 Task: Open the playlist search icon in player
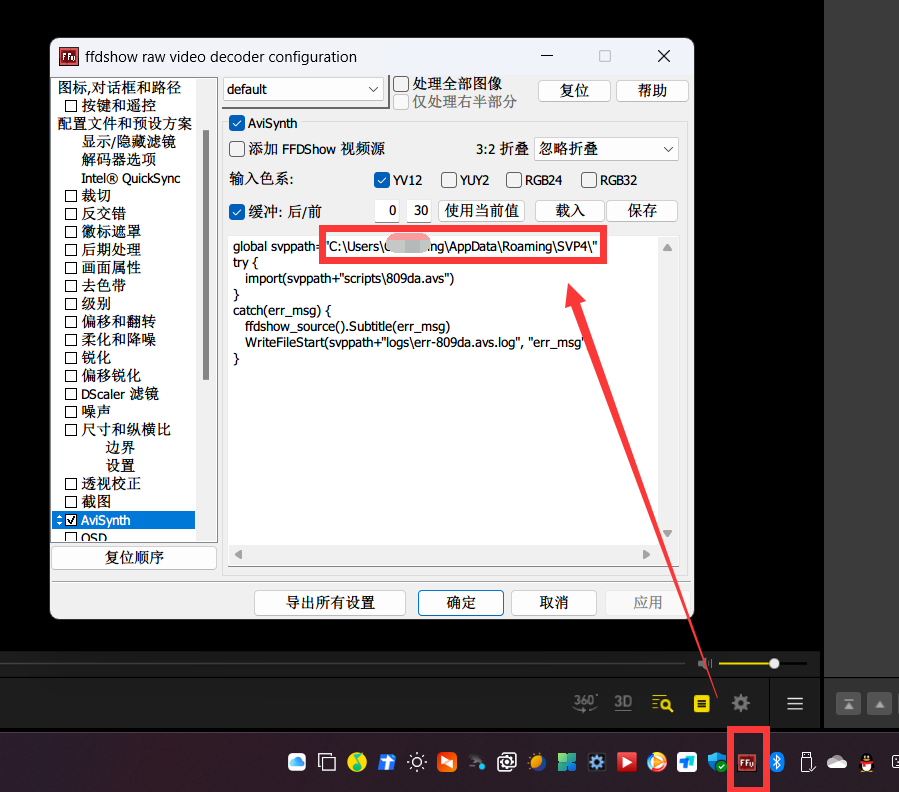662,703
